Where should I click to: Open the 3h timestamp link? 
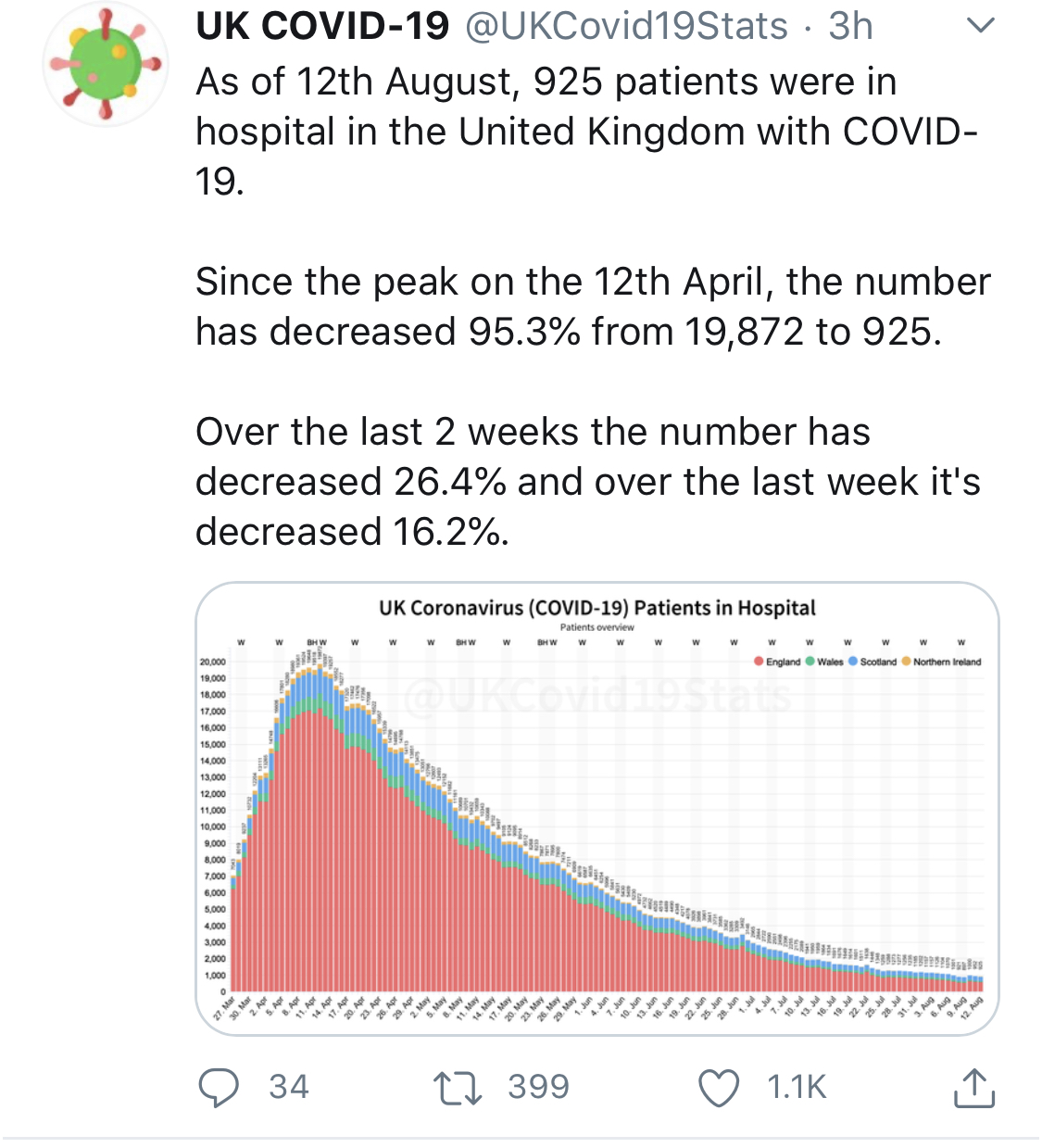tap(850, 26)
